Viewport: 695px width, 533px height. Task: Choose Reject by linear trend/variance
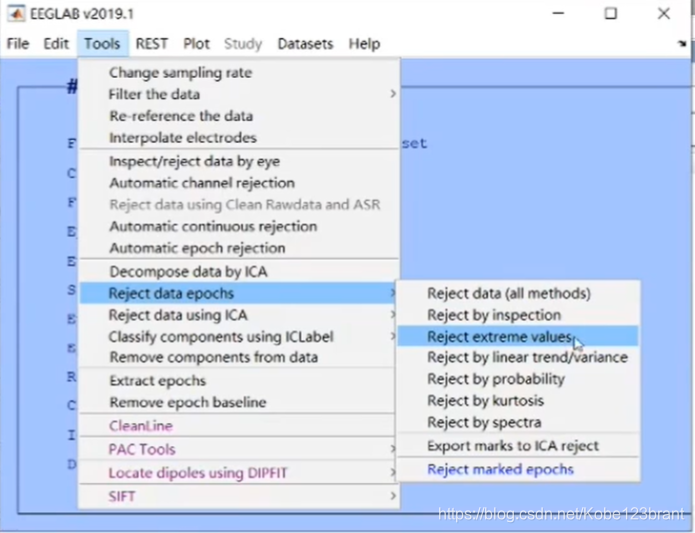coord(518,357)
